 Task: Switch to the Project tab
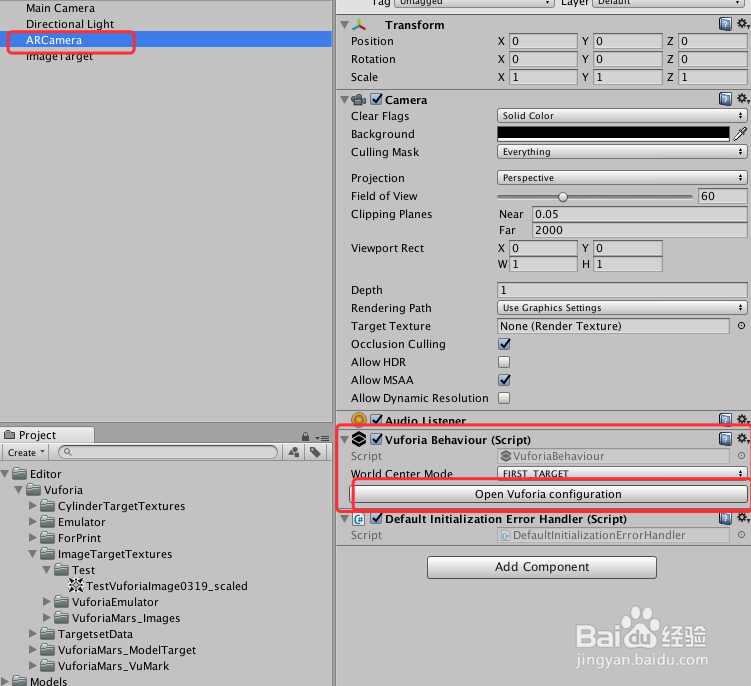[x=47, y=434]
